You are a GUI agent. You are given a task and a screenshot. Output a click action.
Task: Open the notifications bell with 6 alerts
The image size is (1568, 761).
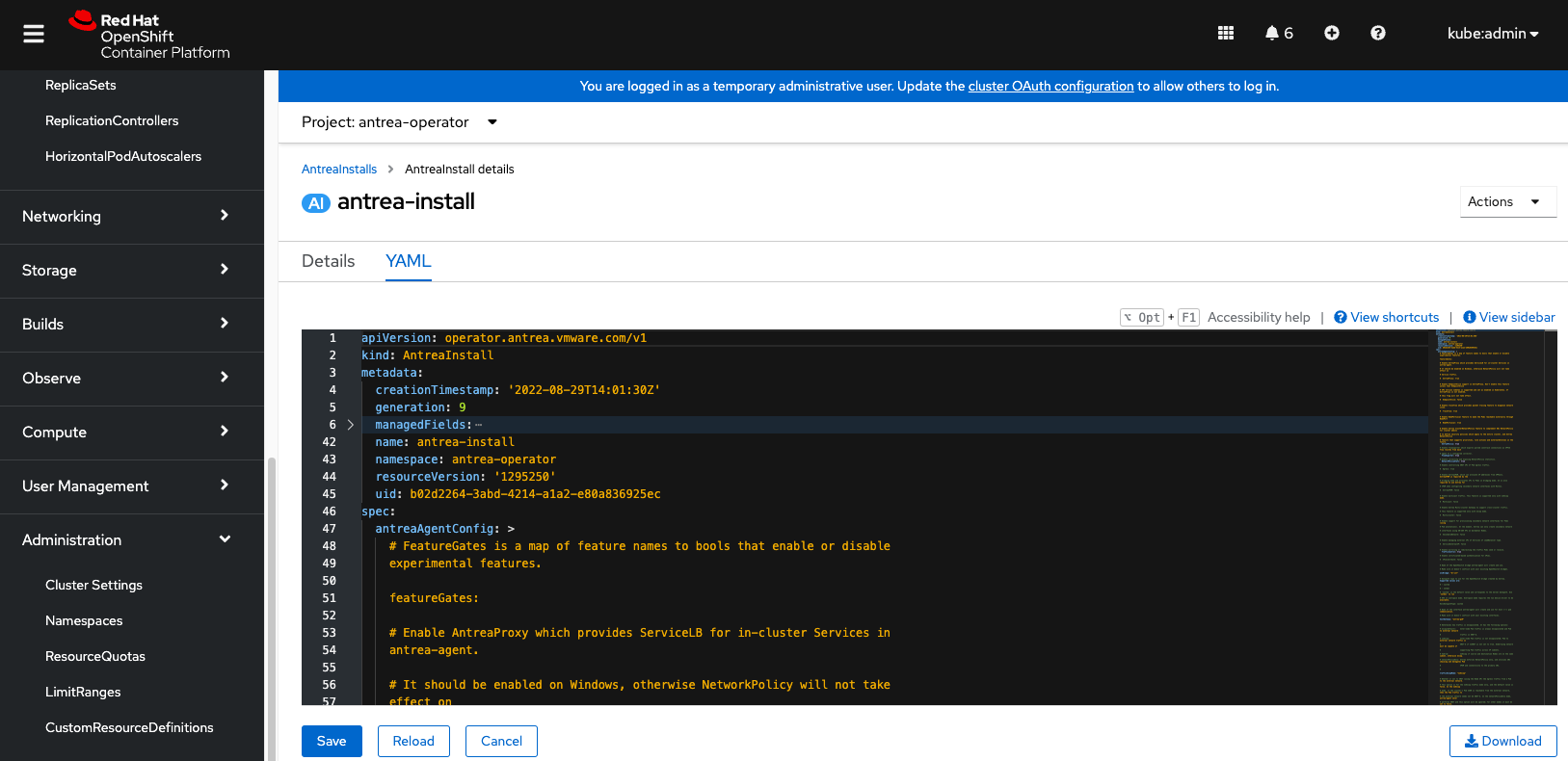(x=1279, y=33)
